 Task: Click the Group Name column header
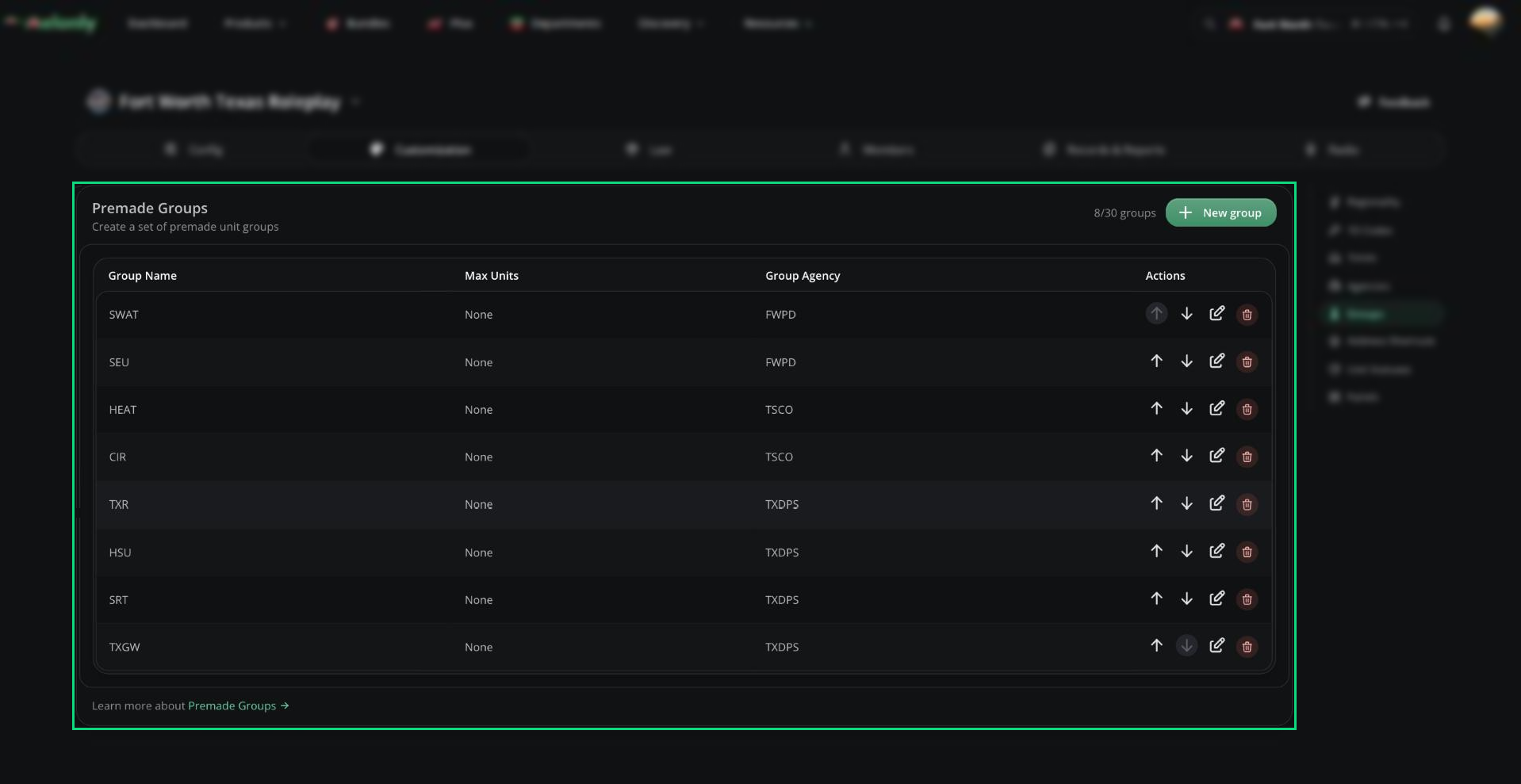143,276
